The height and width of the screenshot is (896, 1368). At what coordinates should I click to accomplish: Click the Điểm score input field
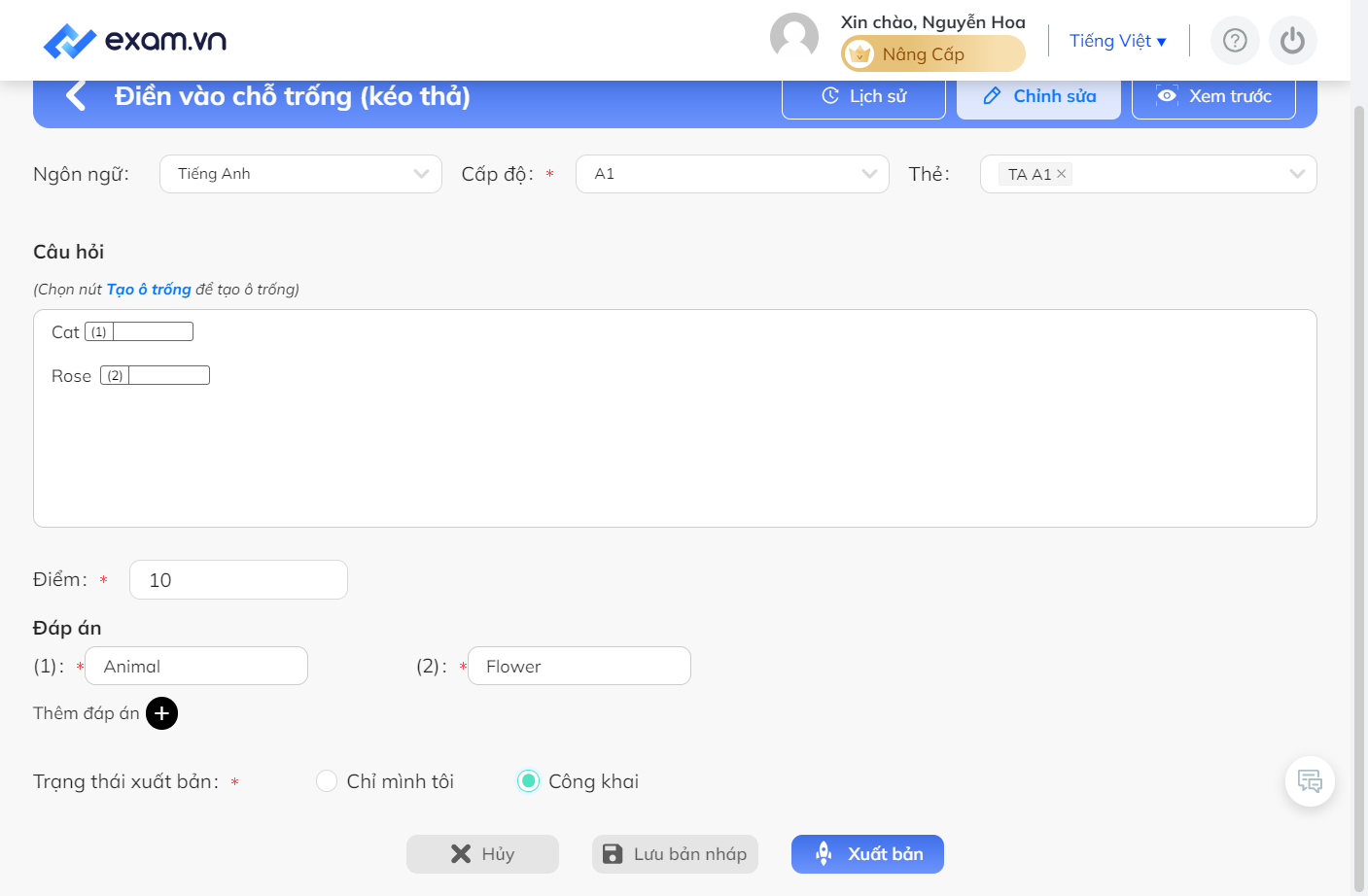point(238,580)
